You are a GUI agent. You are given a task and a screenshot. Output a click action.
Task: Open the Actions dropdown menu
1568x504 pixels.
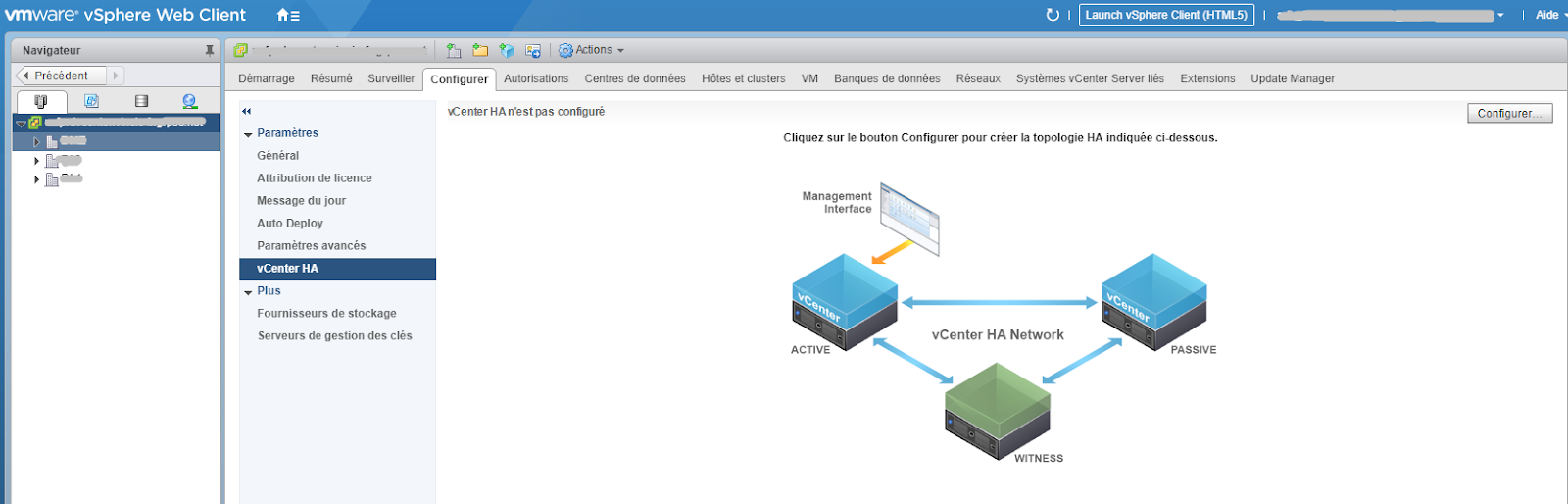[x=591, y=50]
